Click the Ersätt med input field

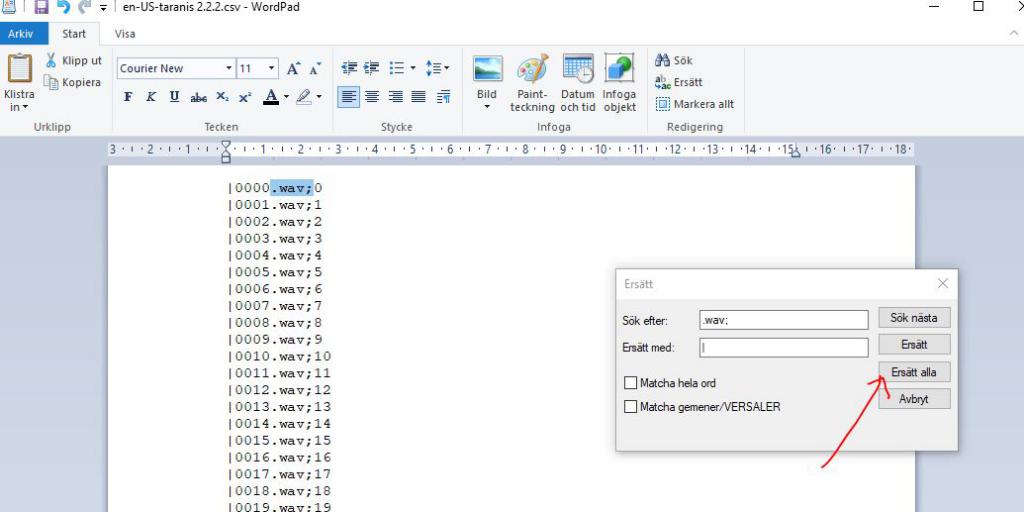click(784, 348)
